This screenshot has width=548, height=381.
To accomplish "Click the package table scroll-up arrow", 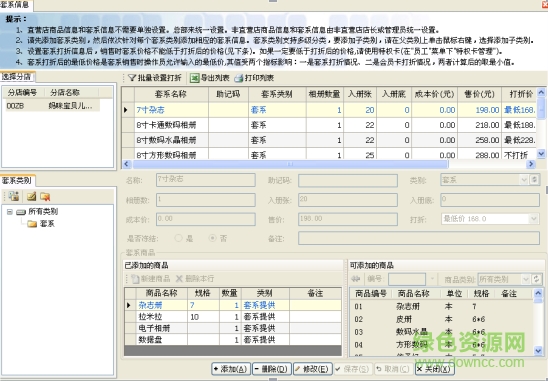I will (541, 92).
